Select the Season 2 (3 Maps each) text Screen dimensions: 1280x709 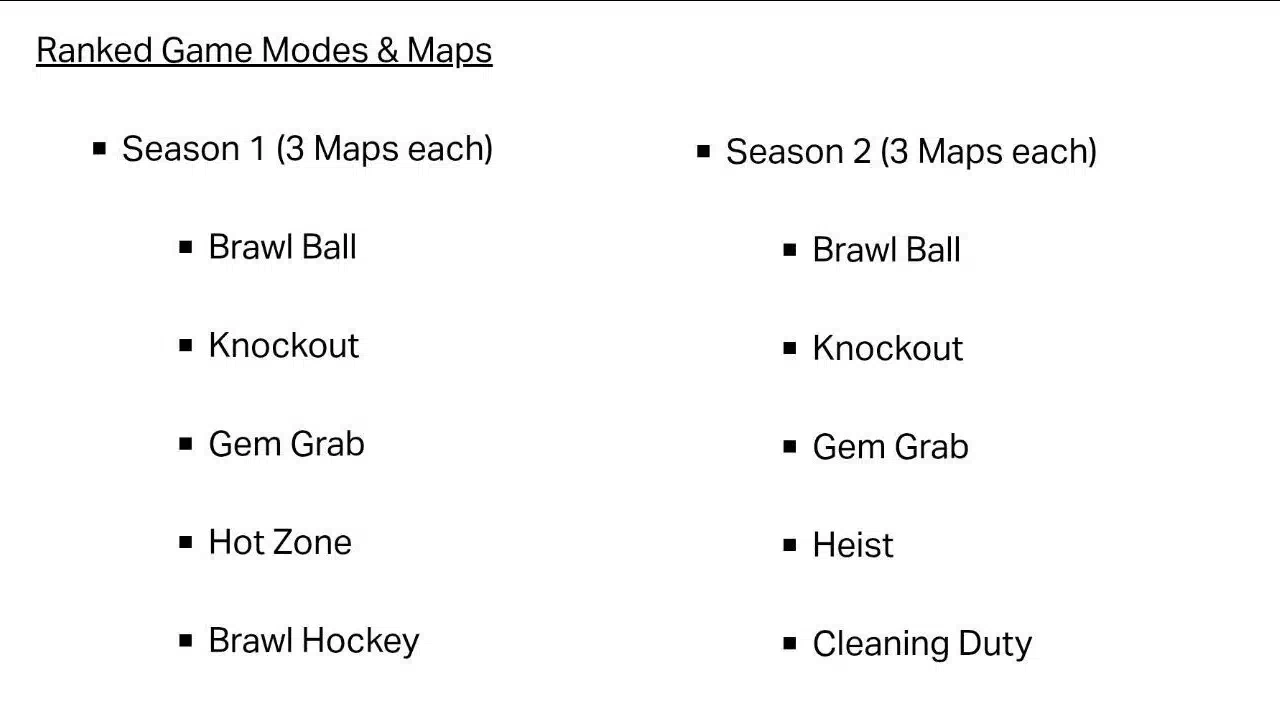tap(911, 152)
